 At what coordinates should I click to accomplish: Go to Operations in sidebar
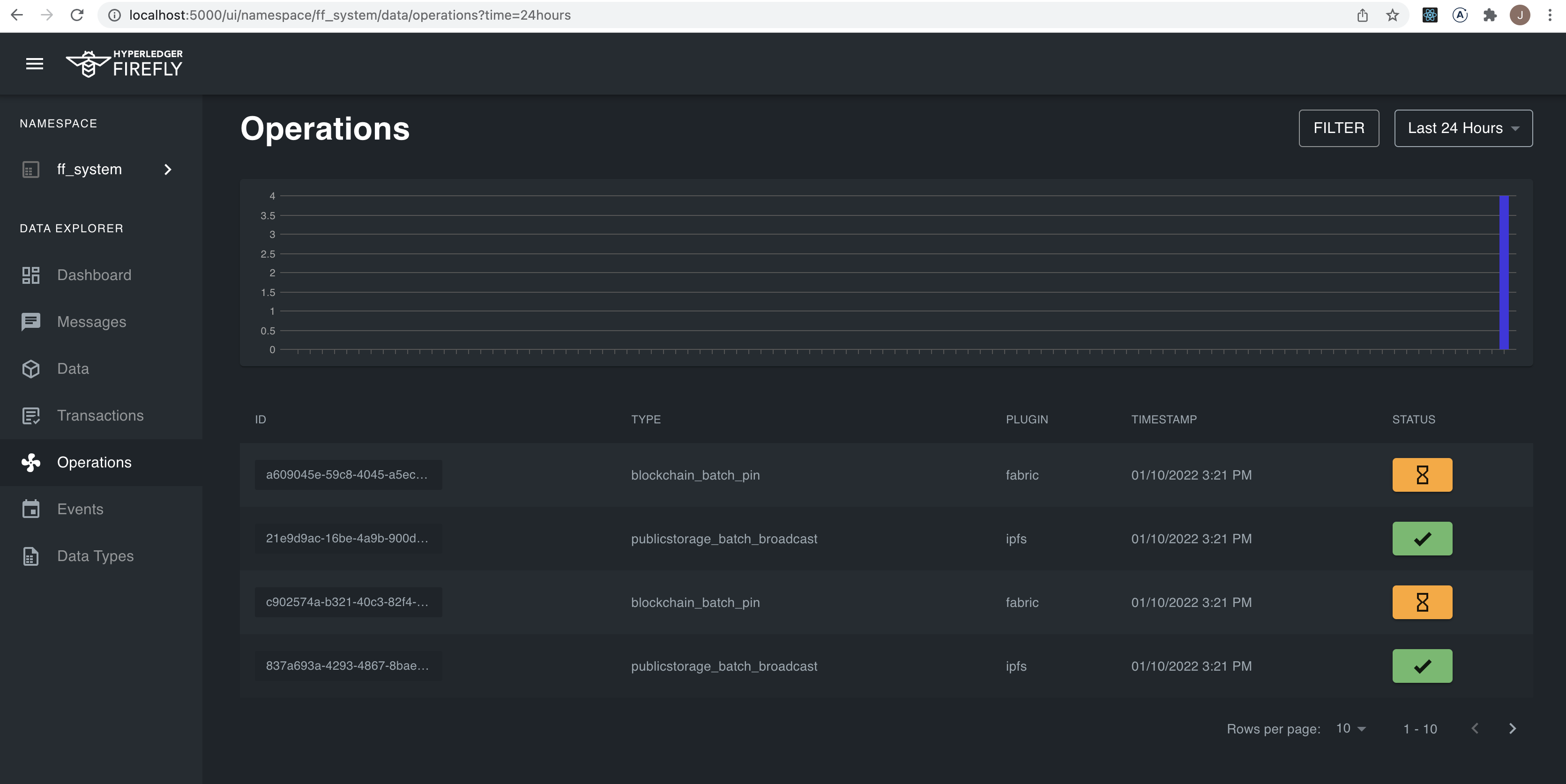pos(94,463)
